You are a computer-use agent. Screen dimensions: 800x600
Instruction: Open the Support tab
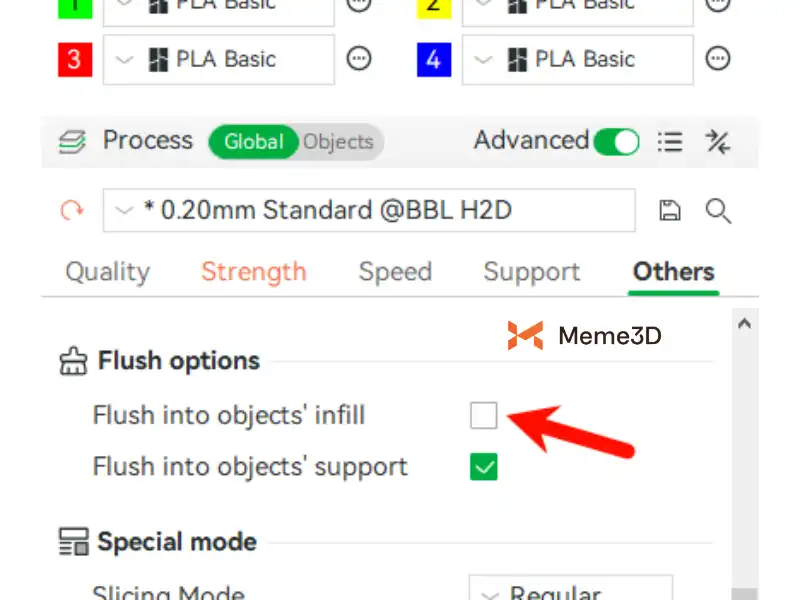pos(531,272)
